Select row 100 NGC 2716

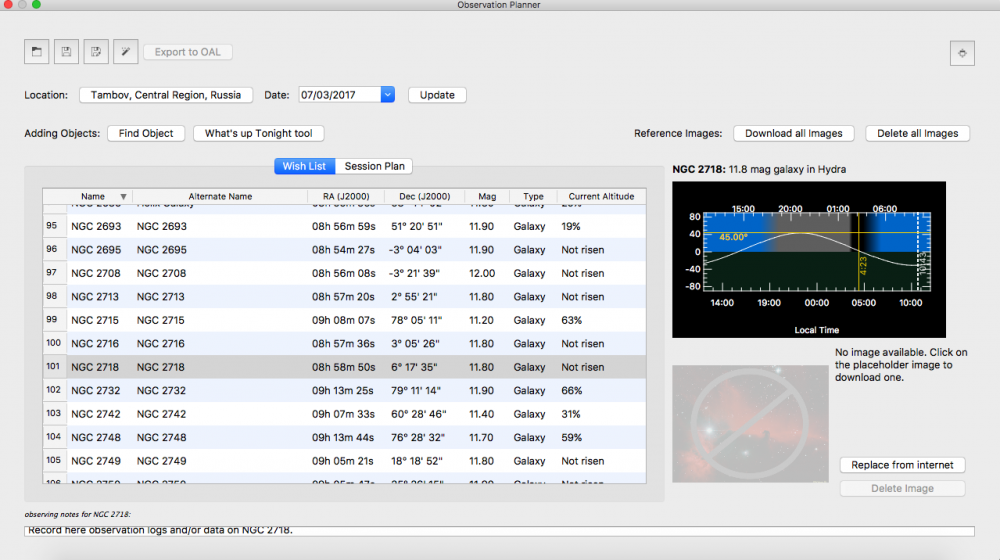pos(344,344)
